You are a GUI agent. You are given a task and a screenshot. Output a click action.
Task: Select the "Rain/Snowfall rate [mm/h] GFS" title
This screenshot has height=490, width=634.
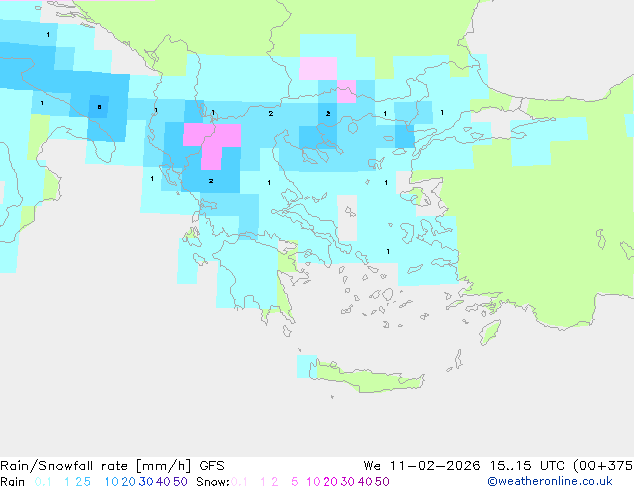click(x=112, y=466)
